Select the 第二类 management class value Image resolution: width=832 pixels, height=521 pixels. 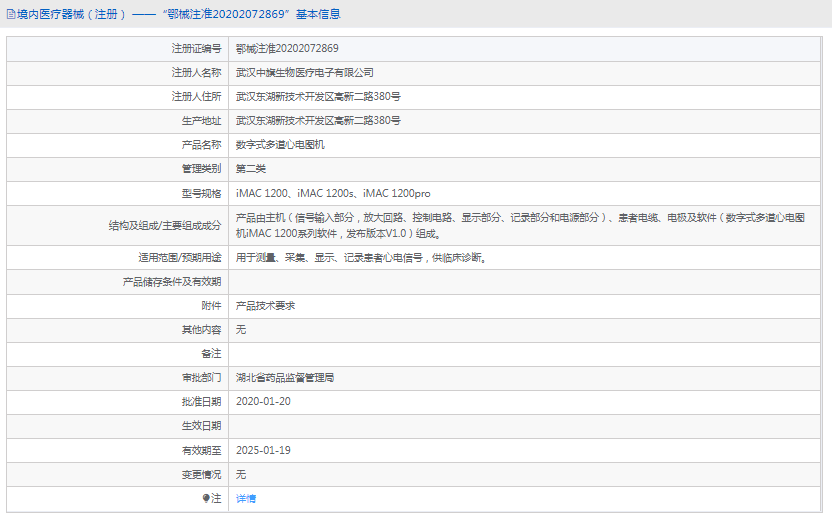[x=250, y=169]
